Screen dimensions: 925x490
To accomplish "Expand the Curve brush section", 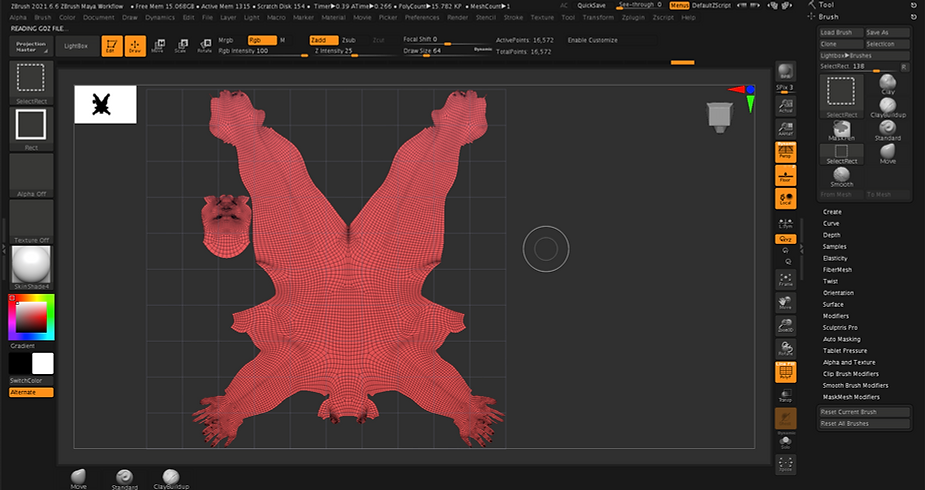I will (x=831, y=223).
